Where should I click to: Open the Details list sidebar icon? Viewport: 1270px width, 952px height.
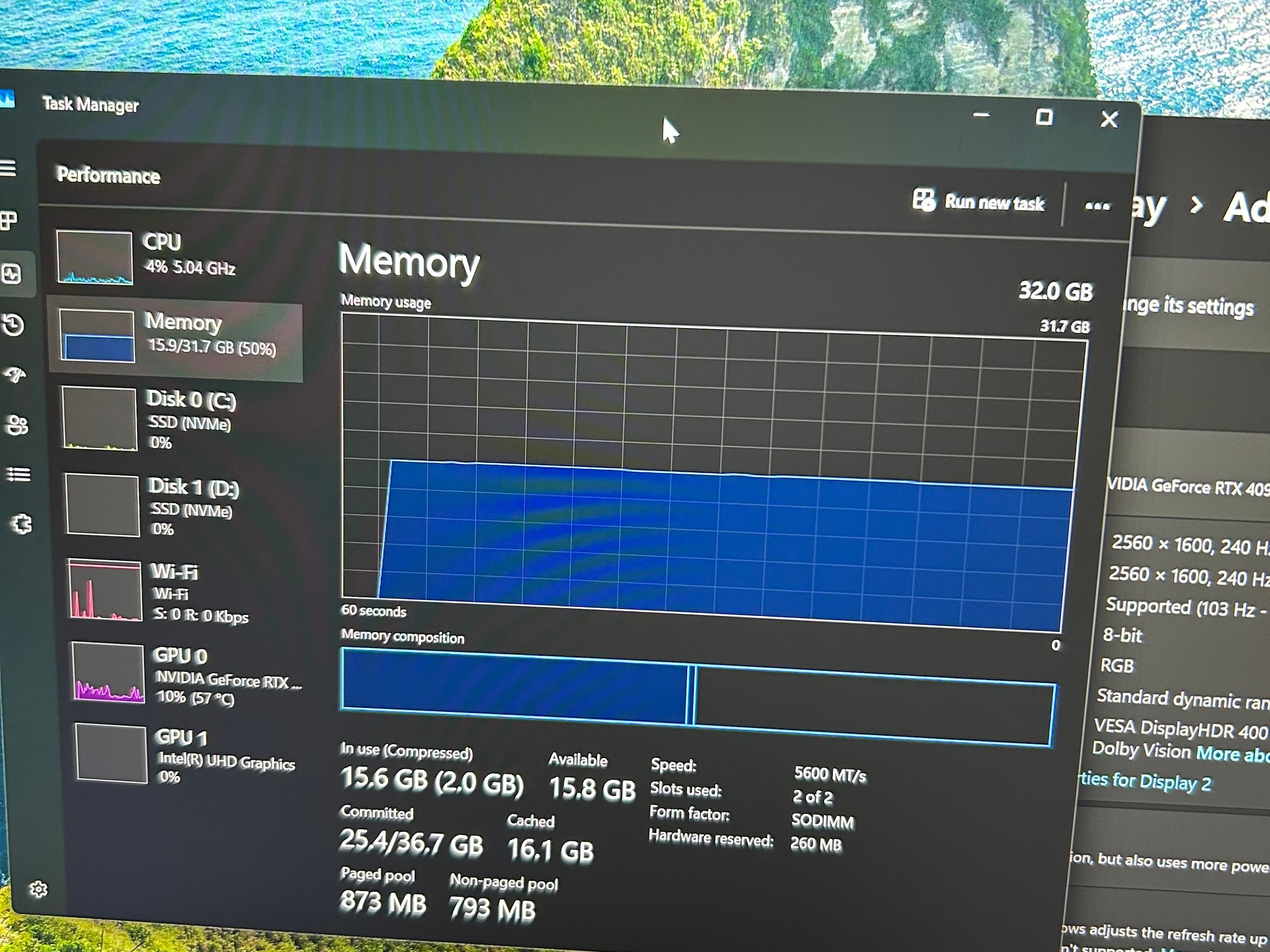click(18, 475)
